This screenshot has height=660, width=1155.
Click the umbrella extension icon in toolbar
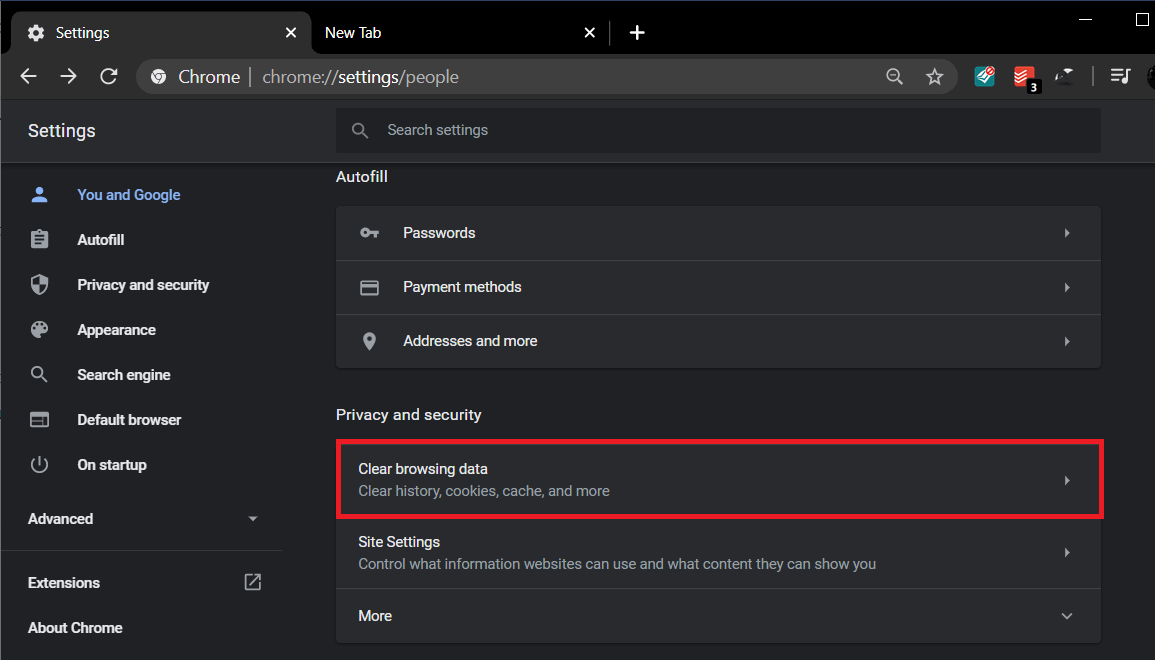(x=1064, y=76)
